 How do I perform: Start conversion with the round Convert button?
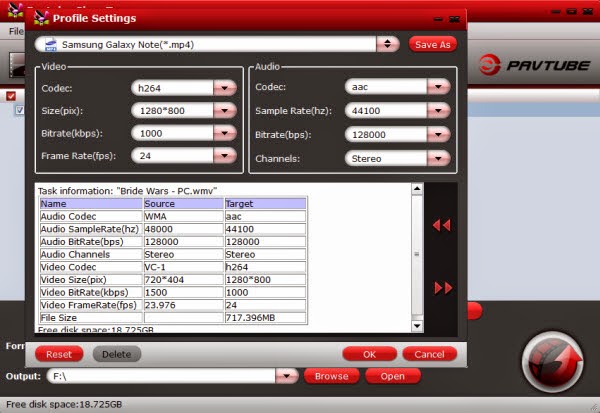pos(553,362)
